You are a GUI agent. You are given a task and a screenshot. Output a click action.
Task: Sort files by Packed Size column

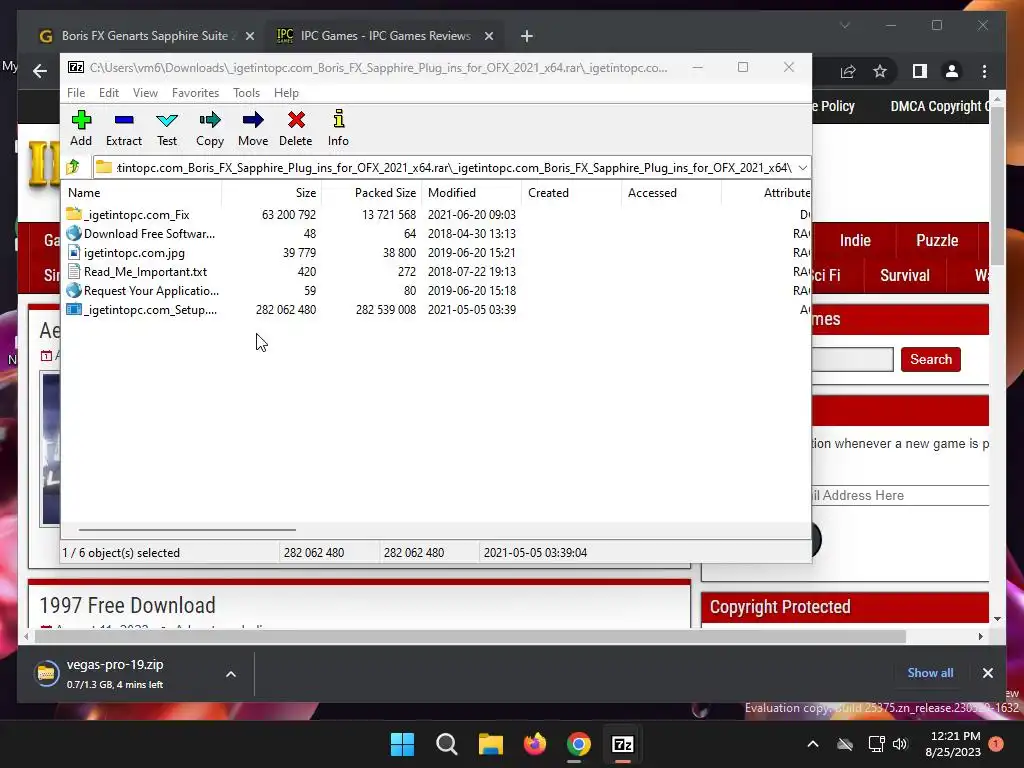[371, 193]
